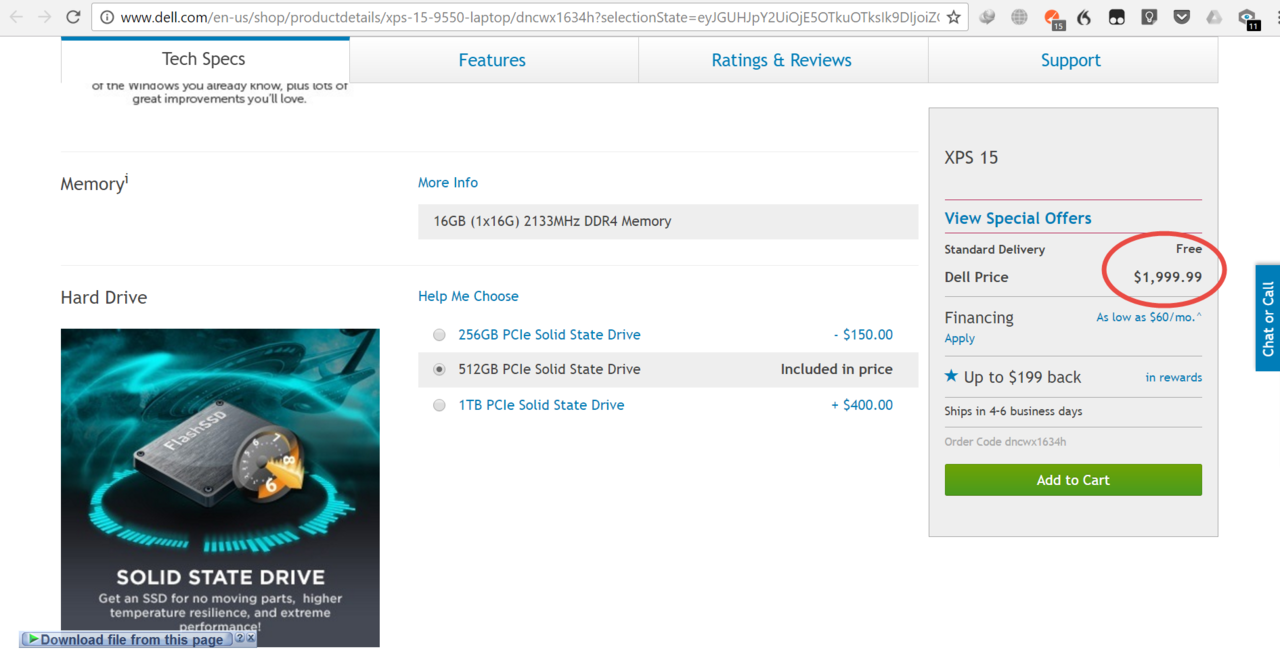Open the orange extension with badge 15
The width and height of the screenshot is (1280, 654).
click(1053, 18)
